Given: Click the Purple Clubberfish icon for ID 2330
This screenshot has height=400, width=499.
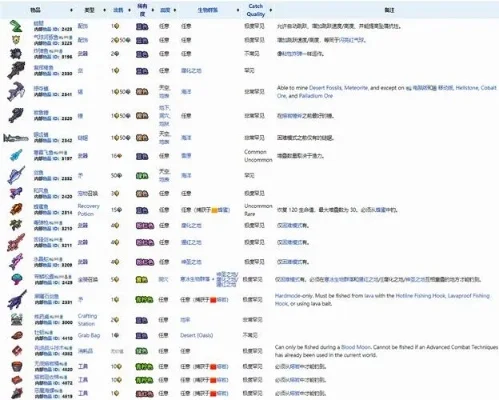Looking at the screenshot, I should (x=16, y=70).
